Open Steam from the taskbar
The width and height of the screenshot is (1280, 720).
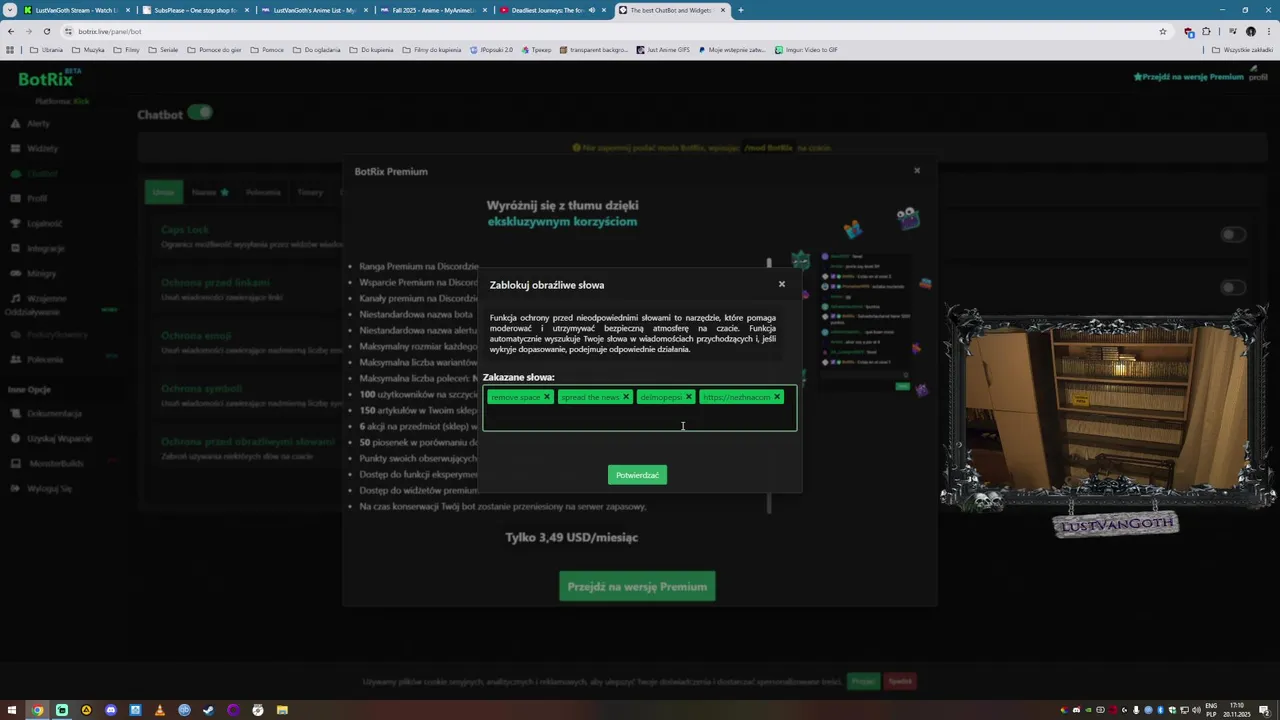tap(208, 710)
